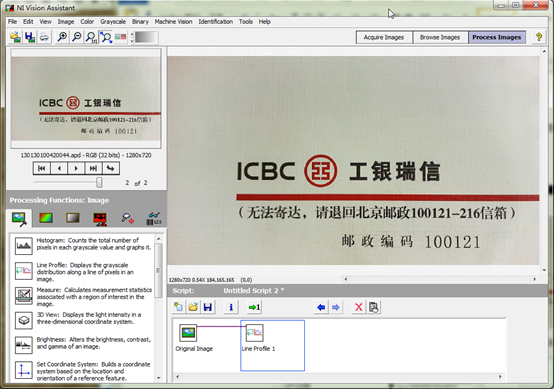Screen dimensions: 554x389
Task: Click the image index slider handle
Action: coord(99,182)
